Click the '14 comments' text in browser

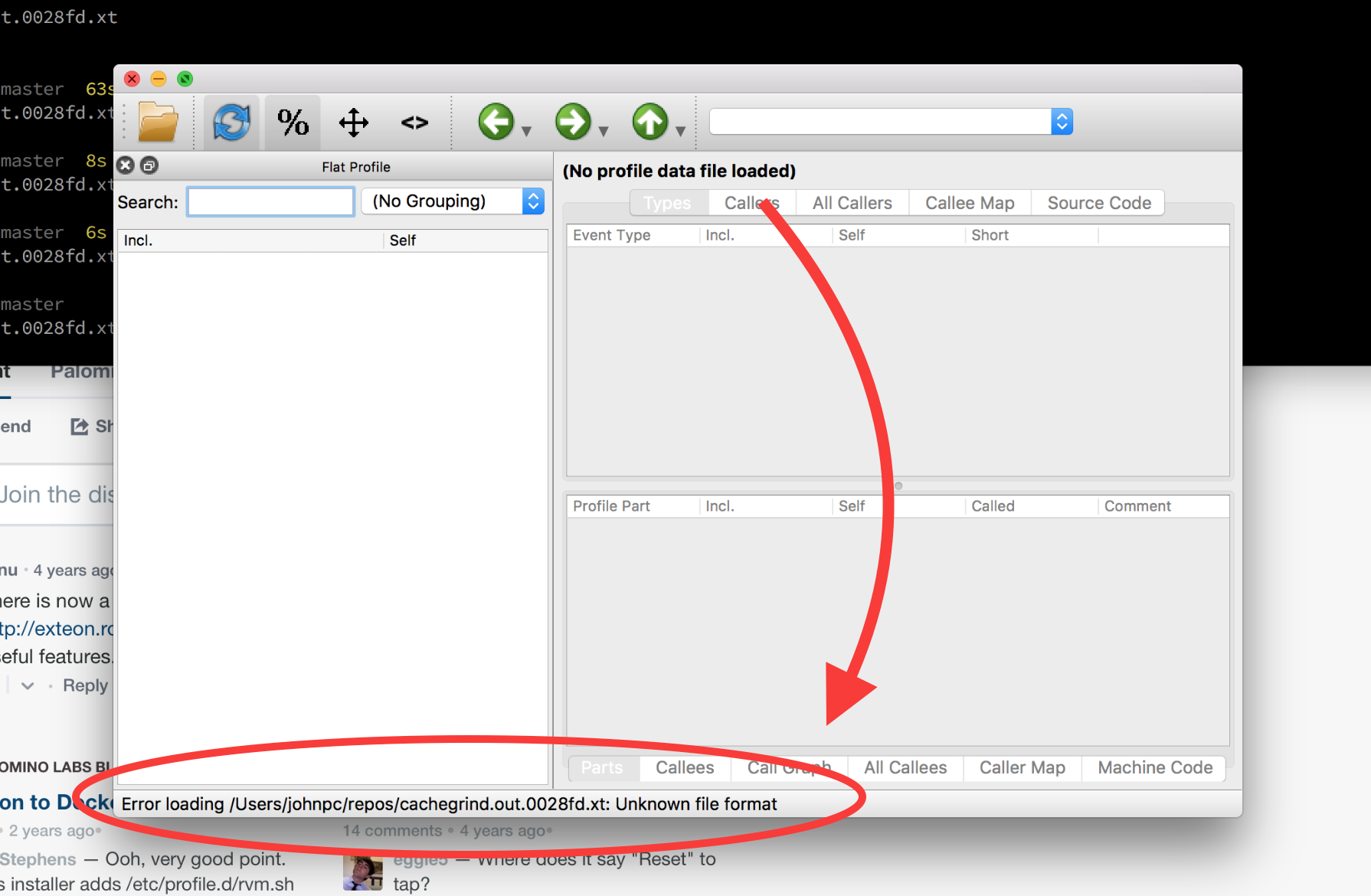(392, 831)
